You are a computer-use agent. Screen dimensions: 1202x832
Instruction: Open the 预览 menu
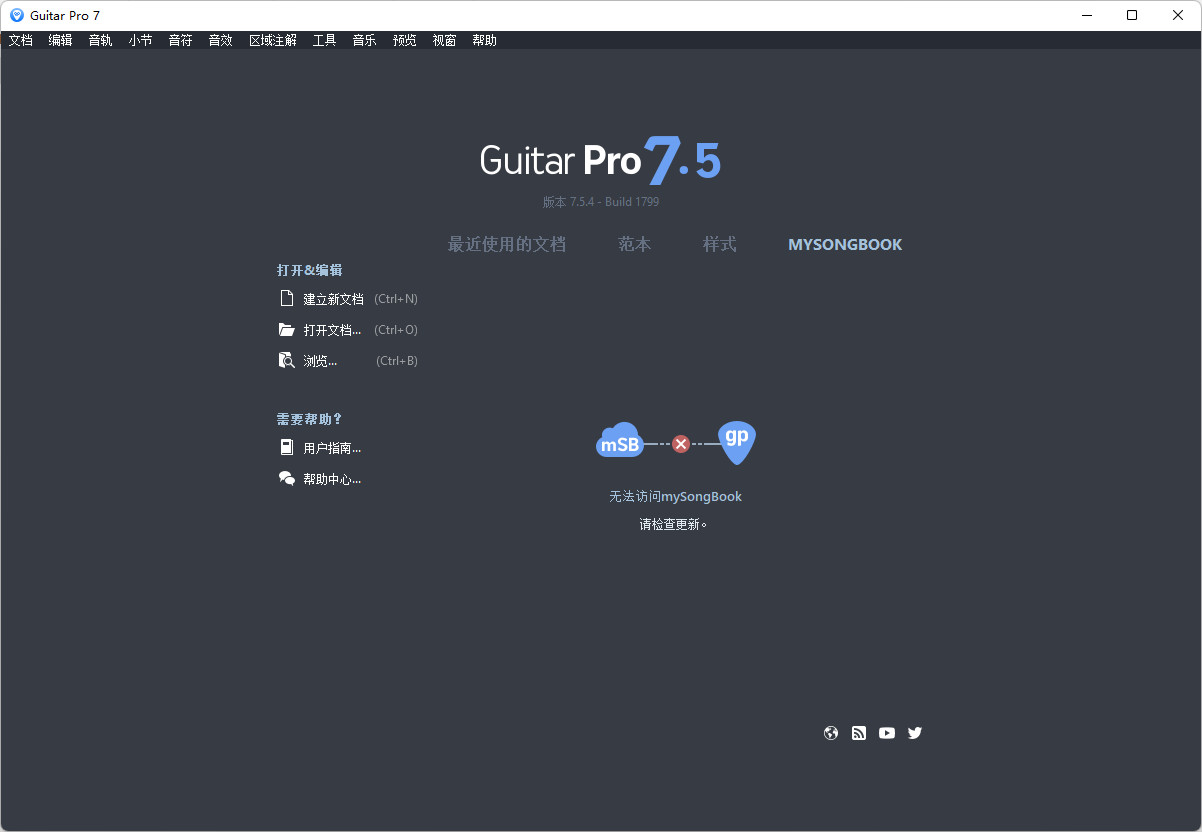[x=405, y=41]
